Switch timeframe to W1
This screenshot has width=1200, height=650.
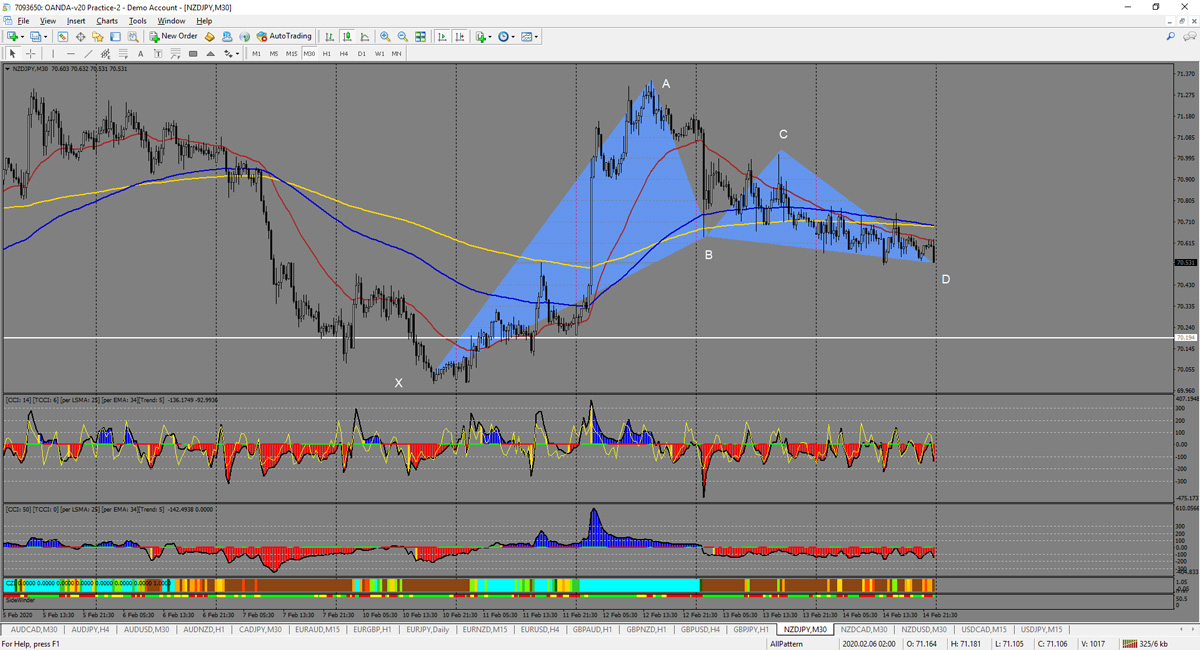point(379,53)
